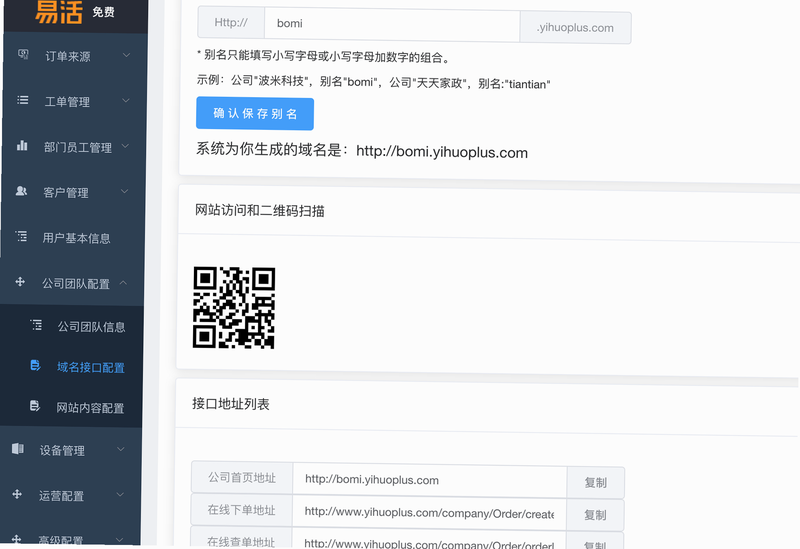The width and height of the screenshot is (800, 549).
Task: Click the 公司团队配置 move icon
Action: tap(20, 282)
